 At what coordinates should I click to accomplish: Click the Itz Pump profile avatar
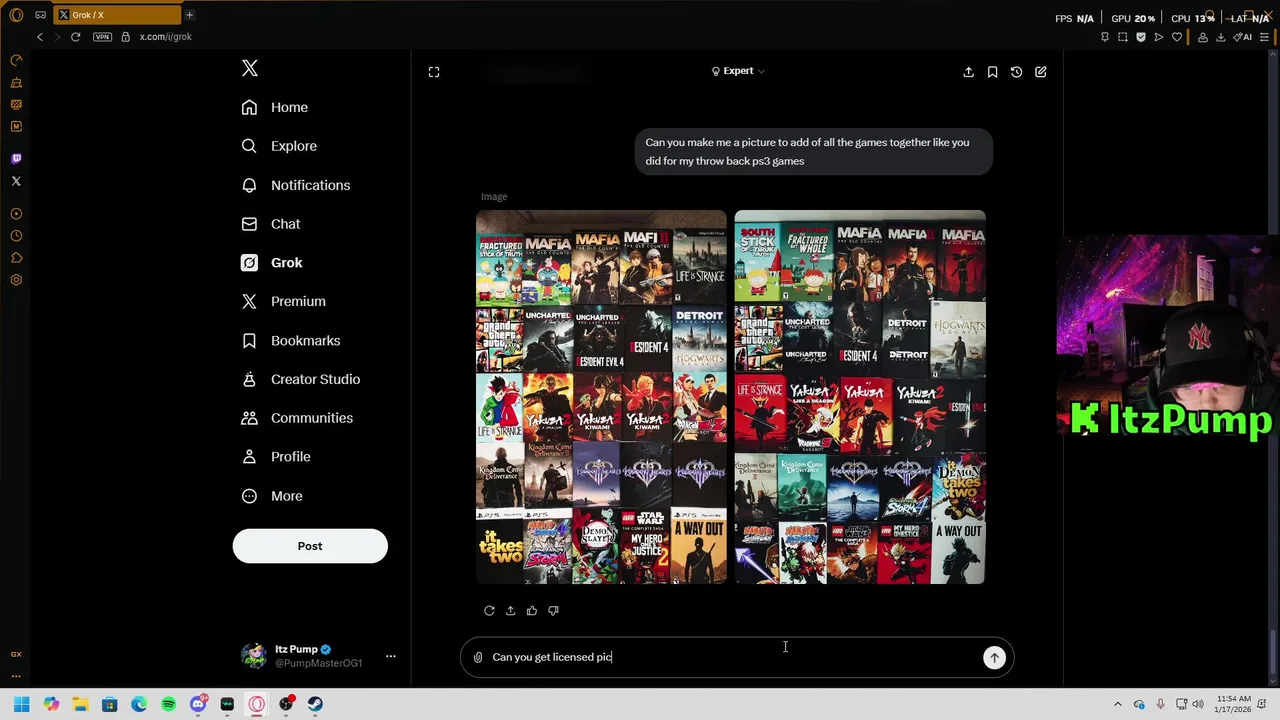point(254,656)
